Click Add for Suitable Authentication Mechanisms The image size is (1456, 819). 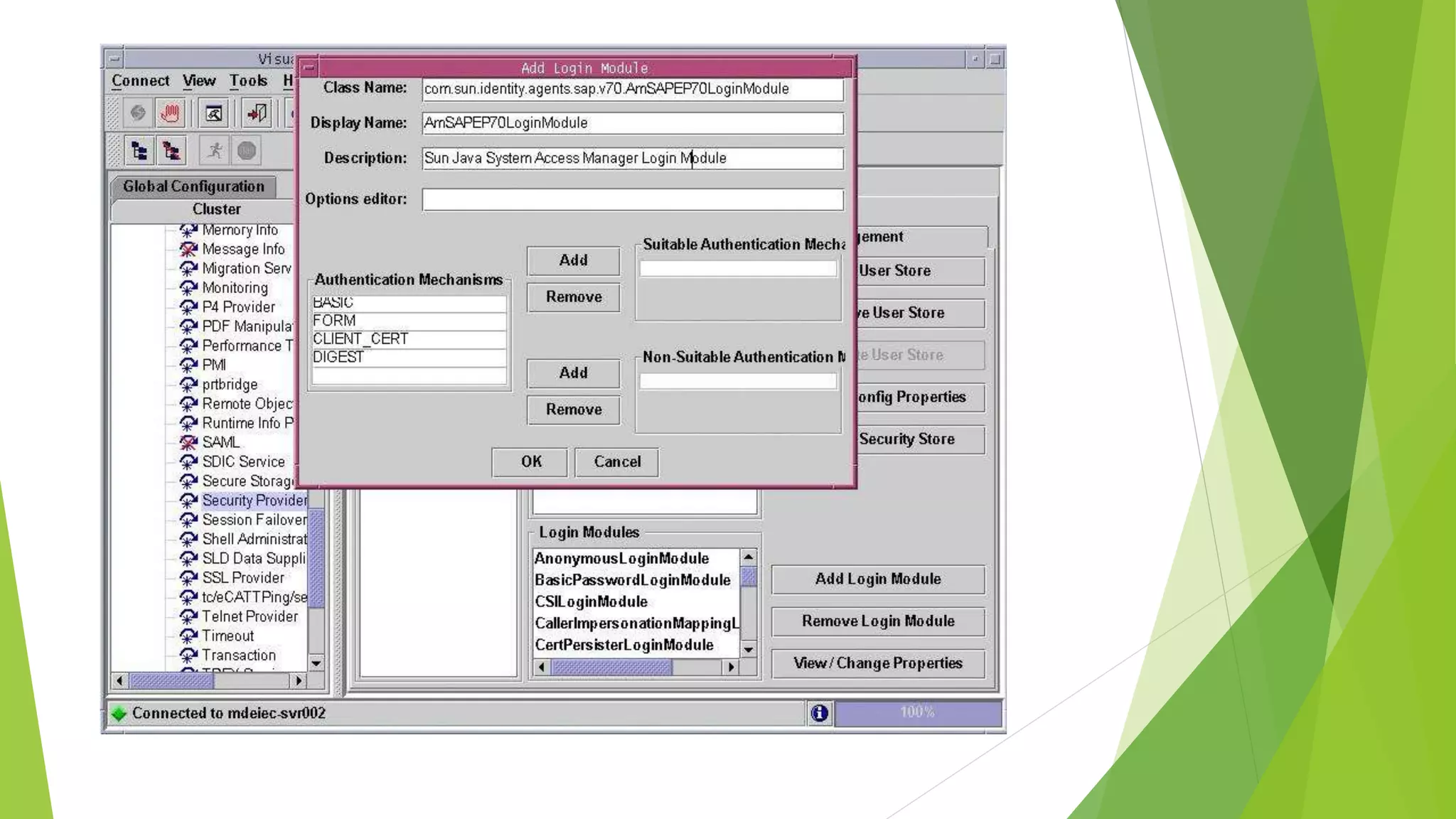(573, 260)
